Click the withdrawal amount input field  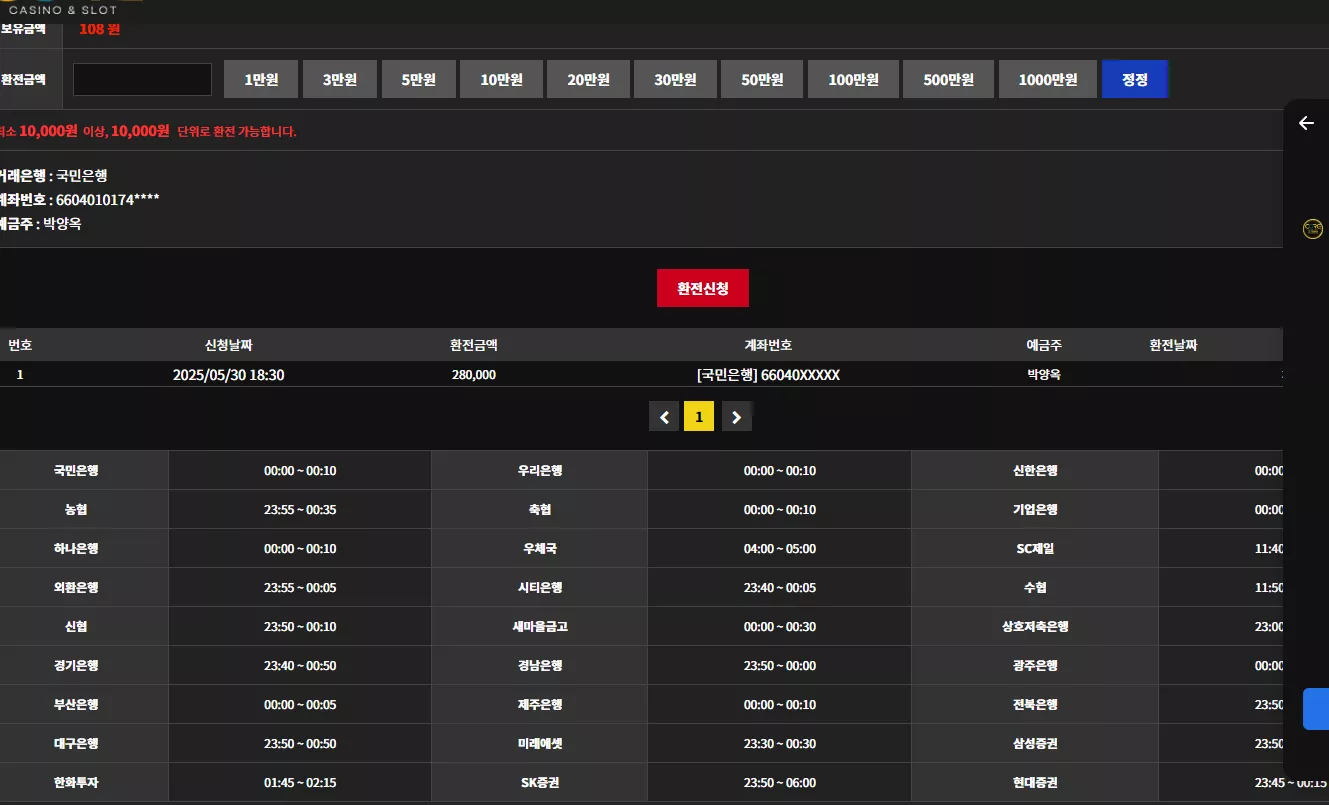point(142,80)
